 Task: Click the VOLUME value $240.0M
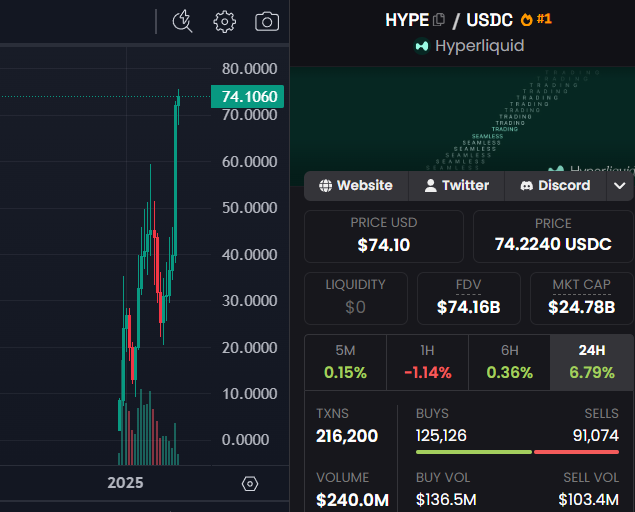click(352, 500)
